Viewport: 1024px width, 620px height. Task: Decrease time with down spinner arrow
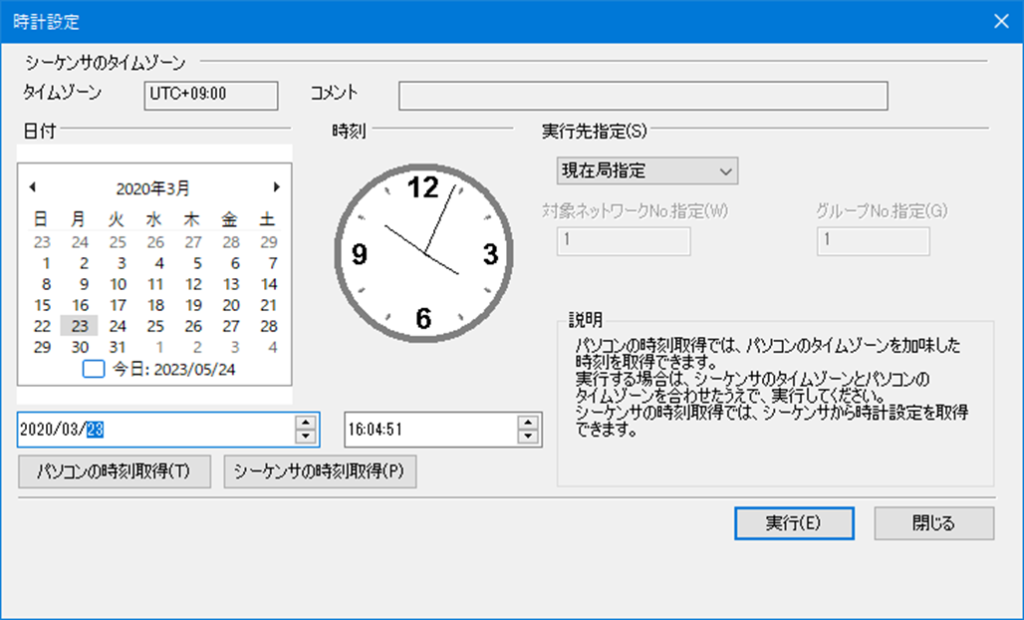[527, 437]
